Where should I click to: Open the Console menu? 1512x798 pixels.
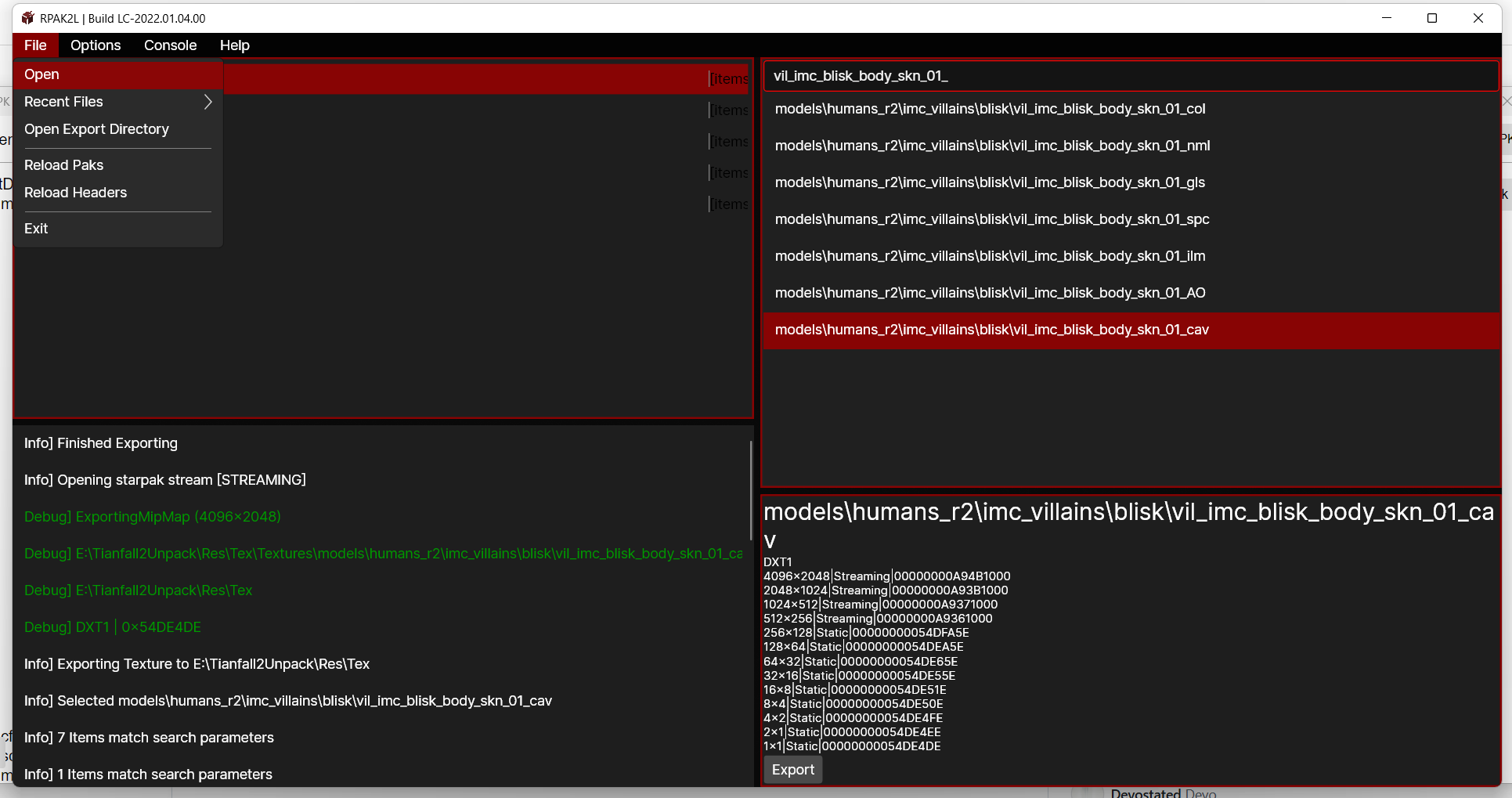(x=170, y=45)
